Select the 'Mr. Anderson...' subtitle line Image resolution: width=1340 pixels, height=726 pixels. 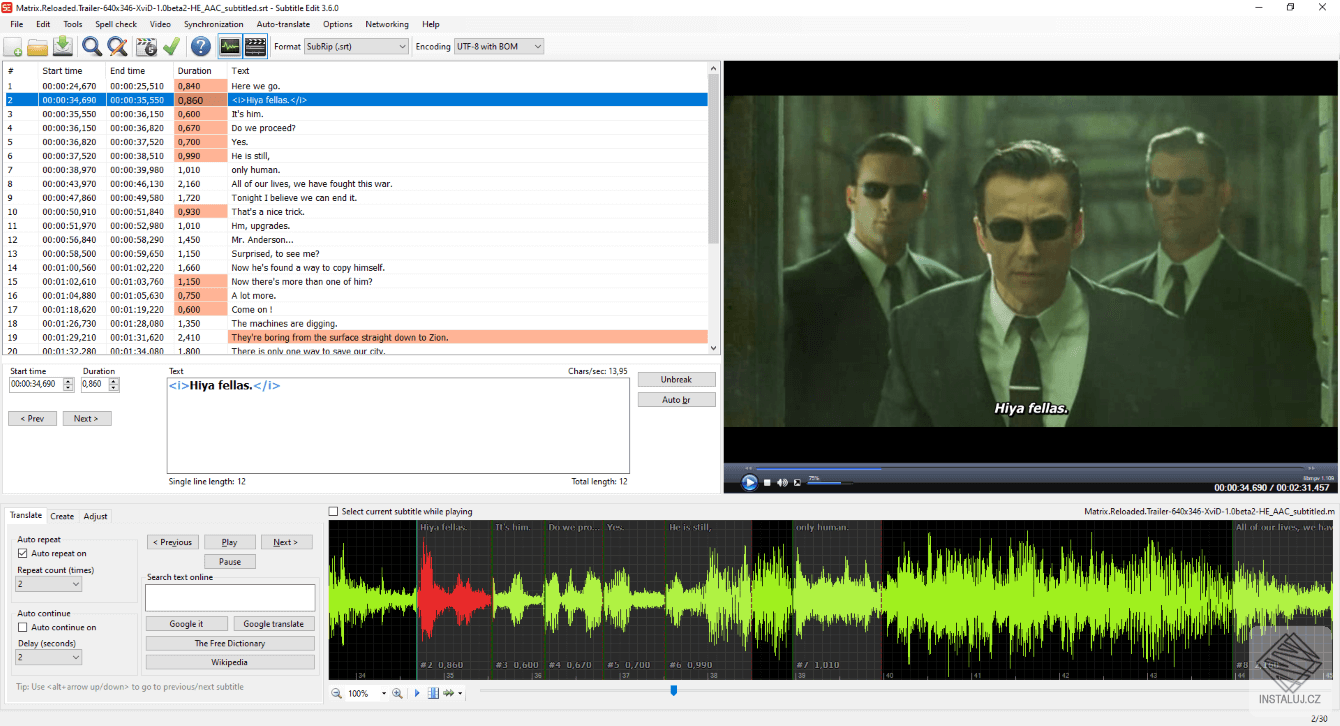point(357,240)
